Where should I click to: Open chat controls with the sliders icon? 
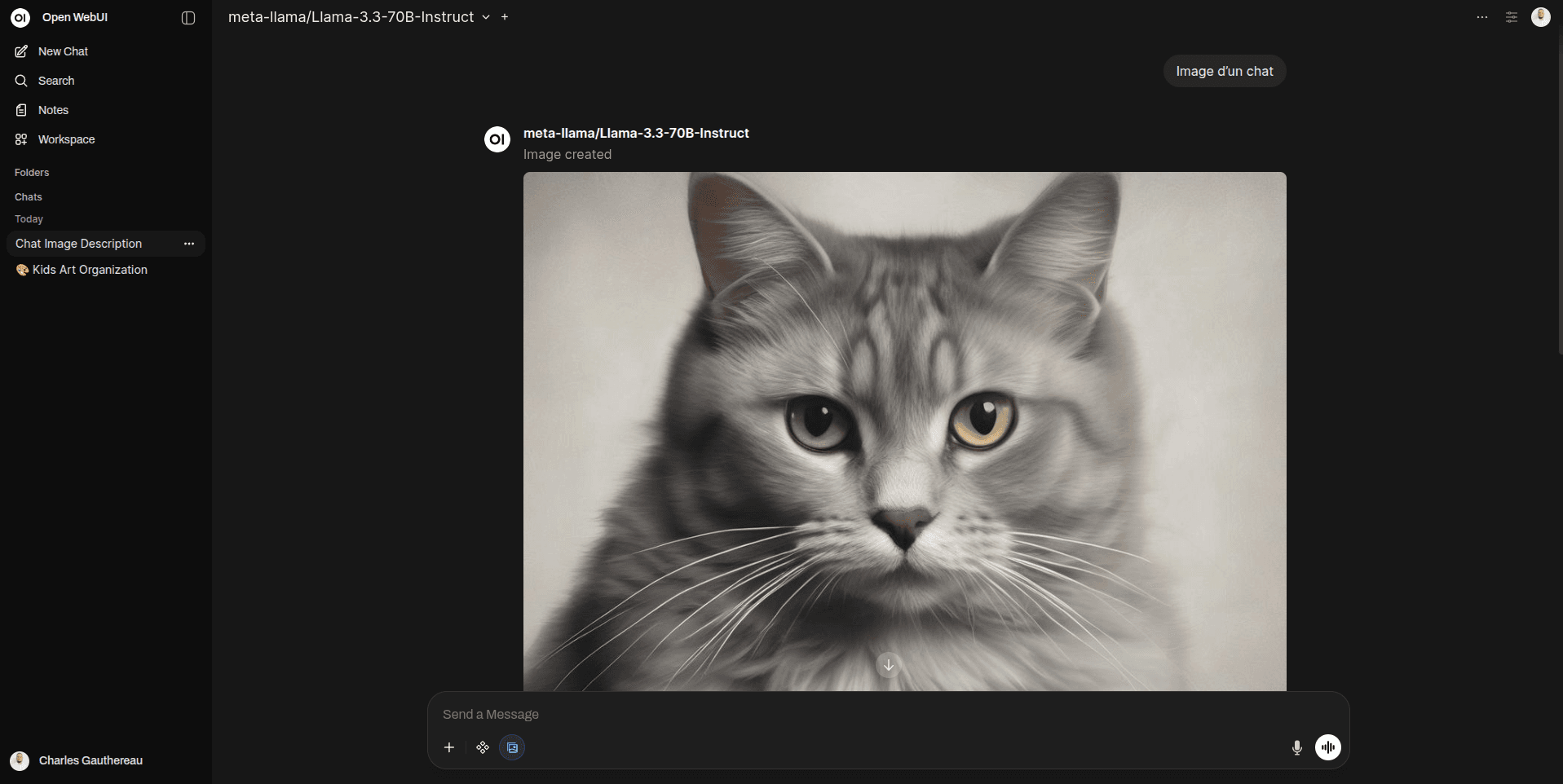[x=1511, y=16]
